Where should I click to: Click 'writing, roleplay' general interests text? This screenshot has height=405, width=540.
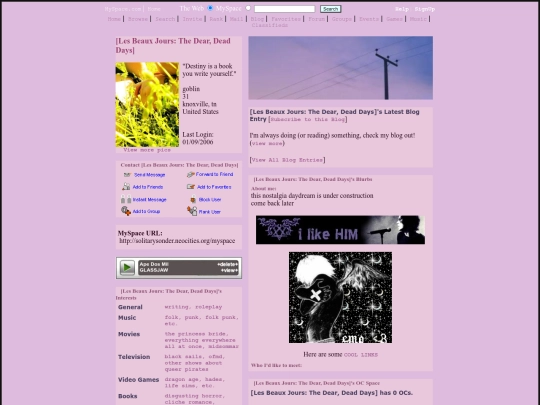193,307
